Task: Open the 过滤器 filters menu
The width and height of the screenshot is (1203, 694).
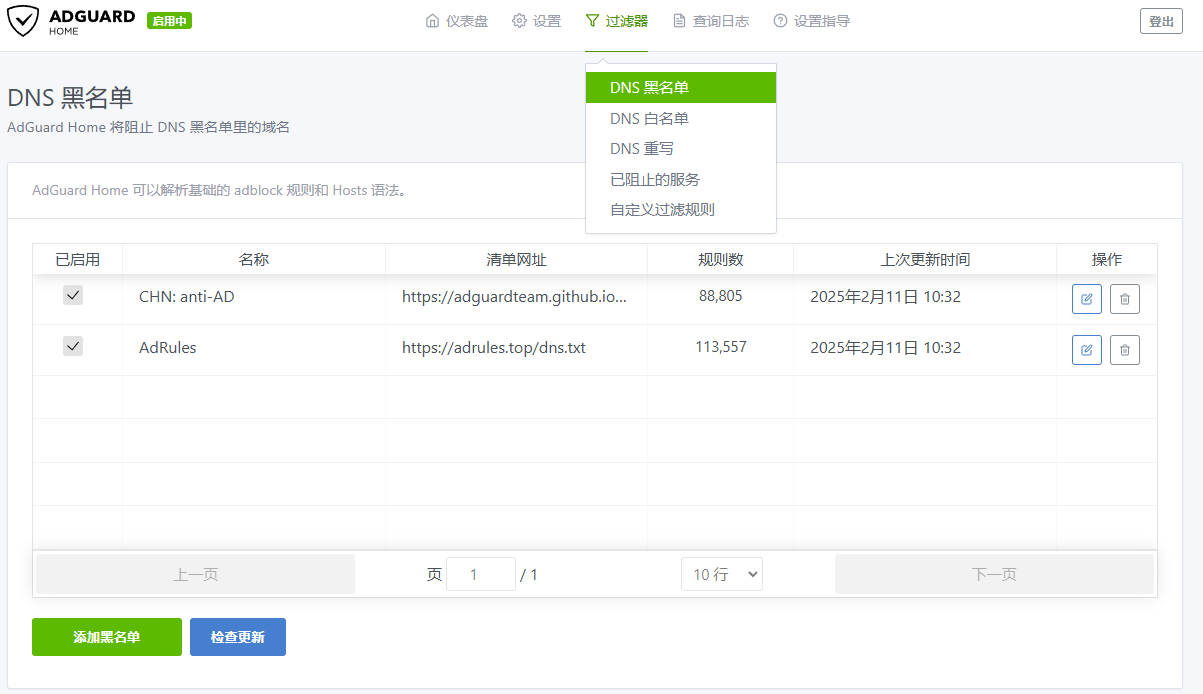Action: coord(617,21)
